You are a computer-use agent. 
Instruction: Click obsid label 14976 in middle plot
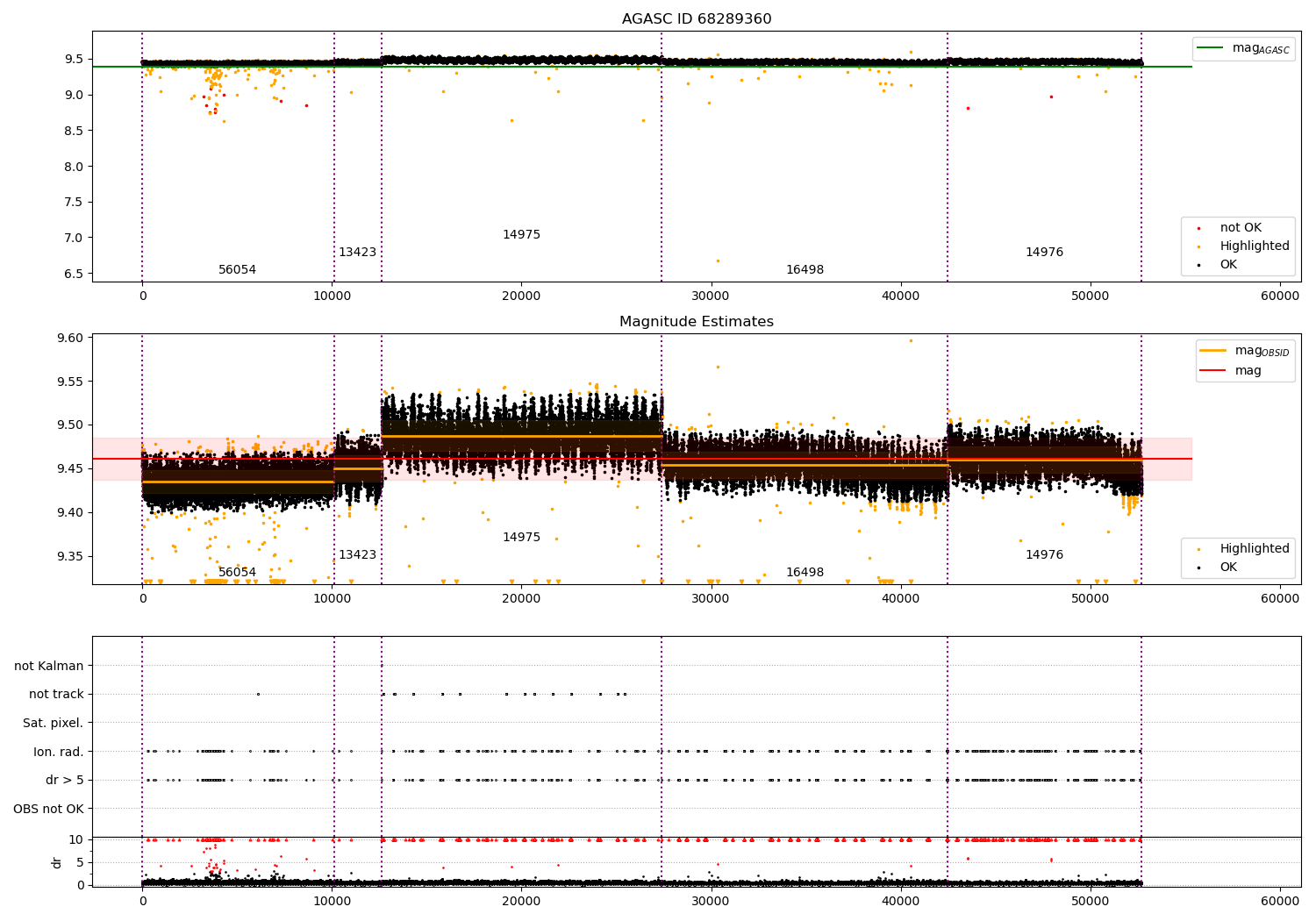[x=1044, y=555]
